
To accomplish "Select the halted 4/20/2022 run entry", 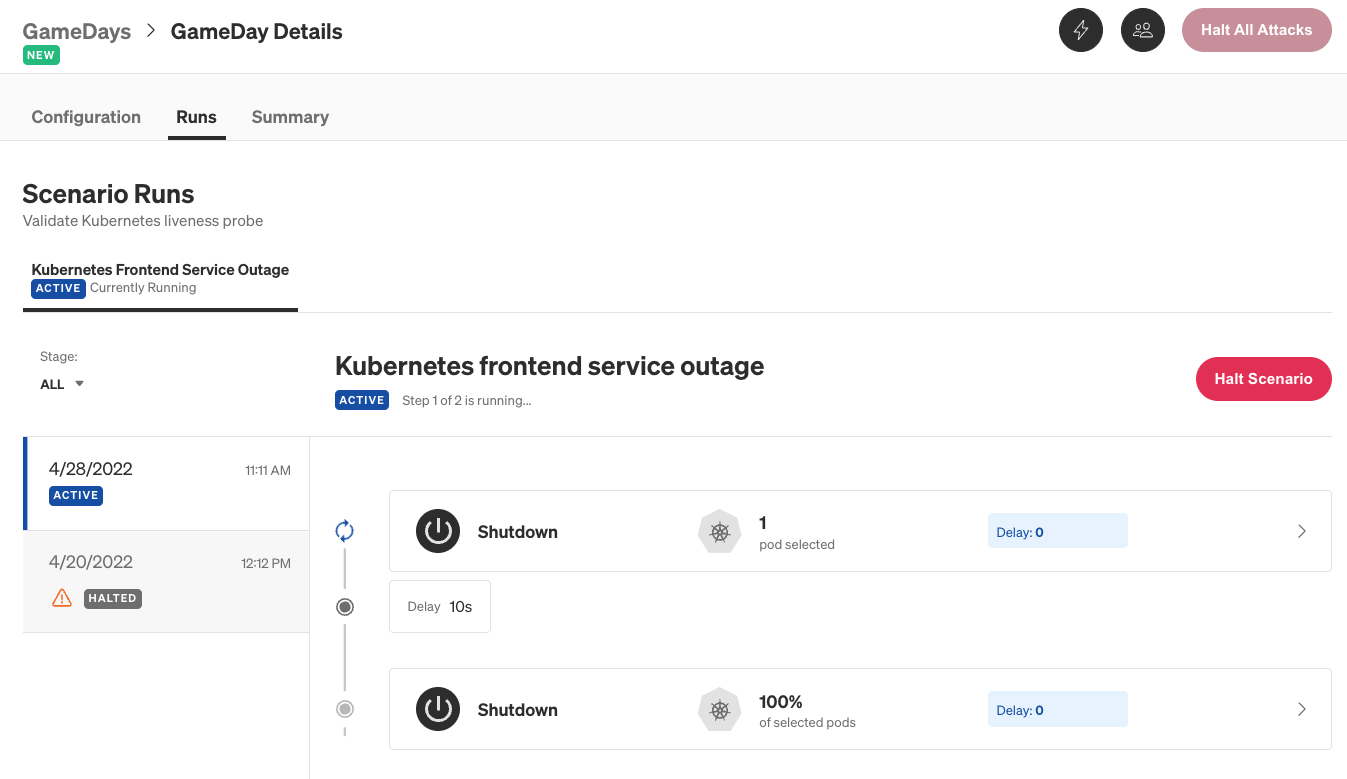I will (x=167, y=580).
